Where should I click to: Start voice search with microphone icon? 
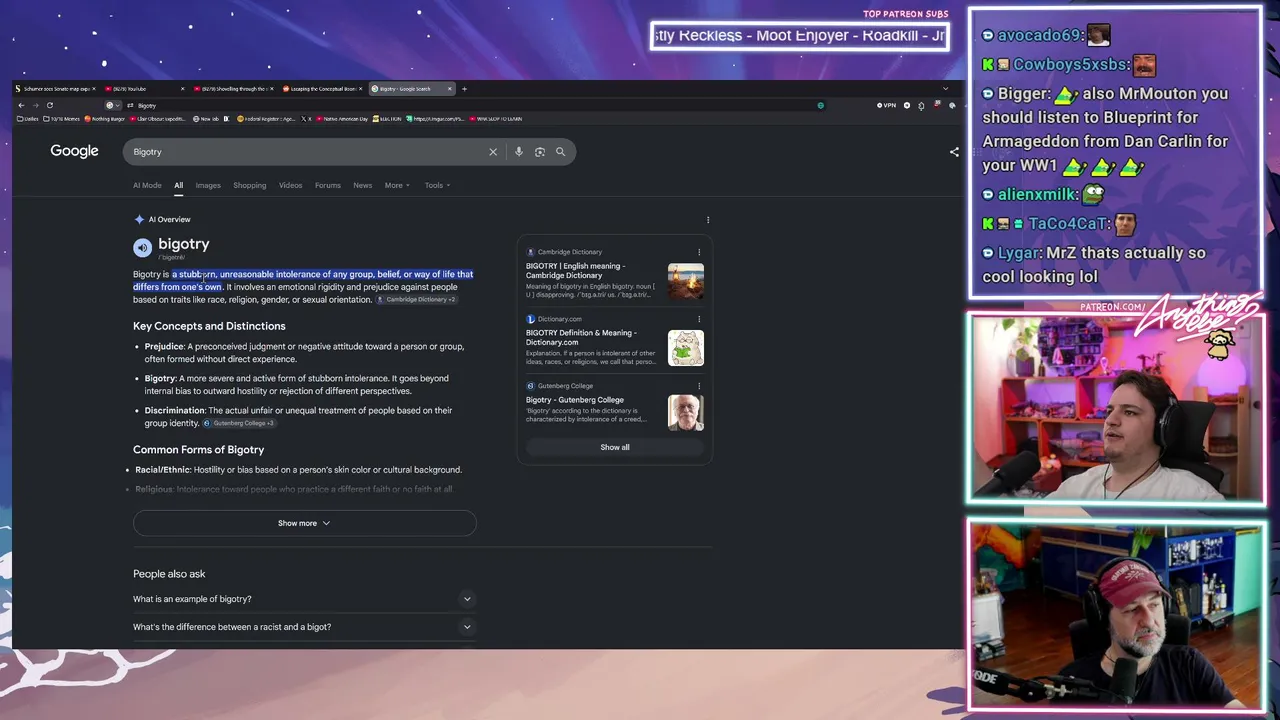click(518, 152)
